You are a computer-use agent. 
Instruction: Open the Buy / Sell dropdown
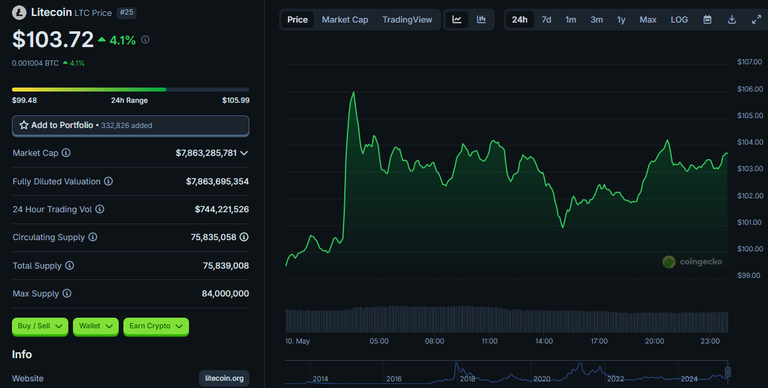(x=40, y=326)
